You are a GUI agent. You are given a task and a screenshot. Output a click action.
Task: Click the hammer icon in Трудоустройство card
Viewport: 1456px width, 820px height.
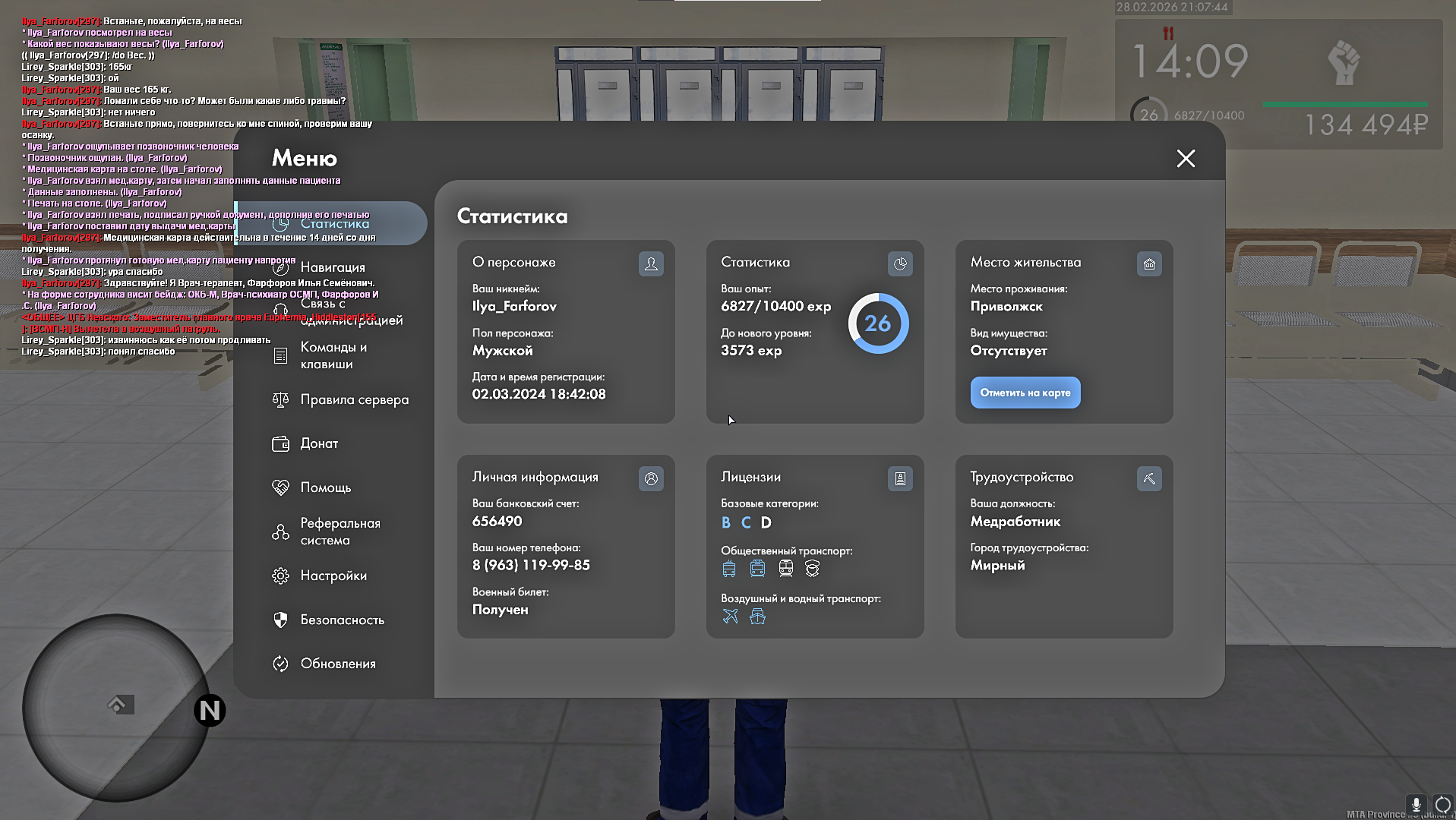click(x=1149, y=479)
